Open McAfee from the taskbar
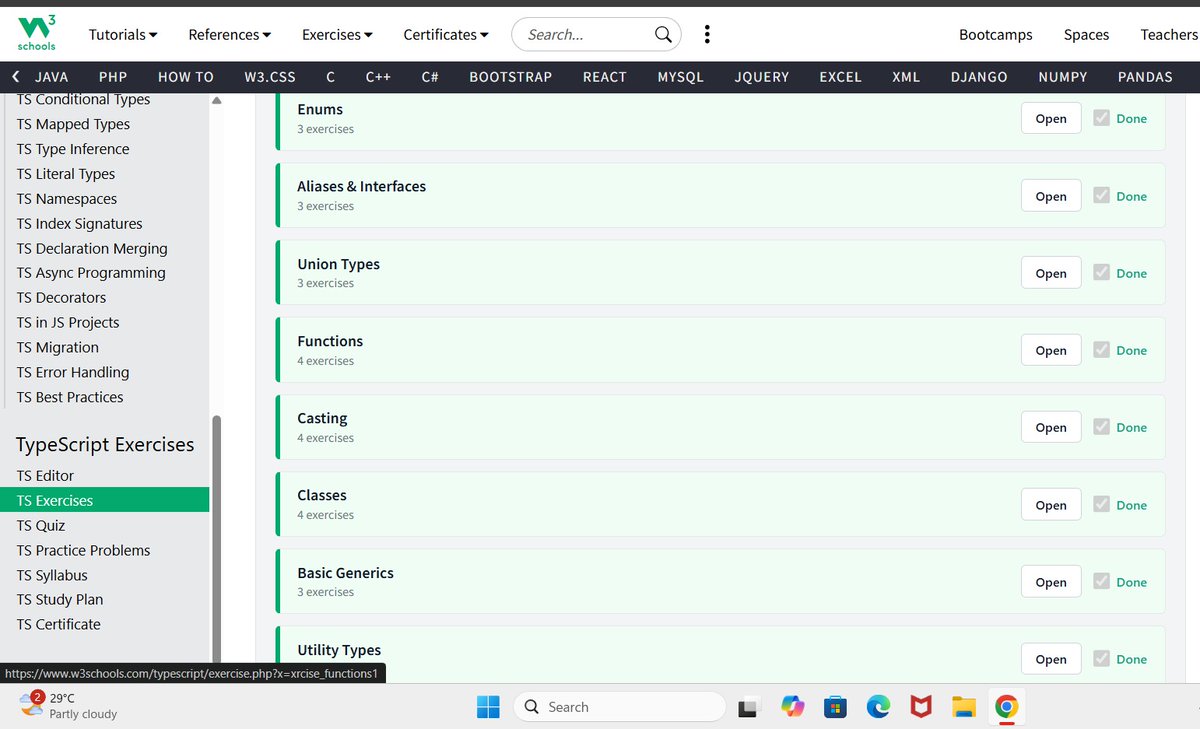 (921, 707)
